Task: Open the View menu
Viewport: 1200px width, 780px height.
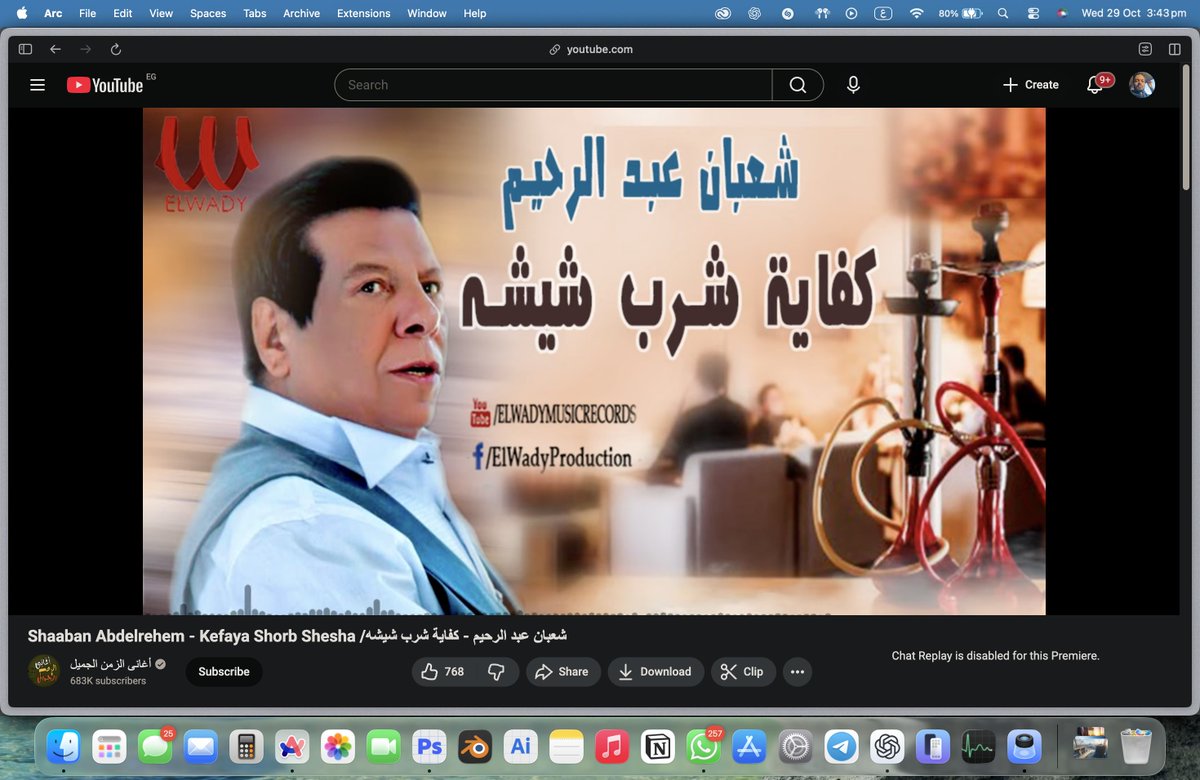Action: coord(161,13)
